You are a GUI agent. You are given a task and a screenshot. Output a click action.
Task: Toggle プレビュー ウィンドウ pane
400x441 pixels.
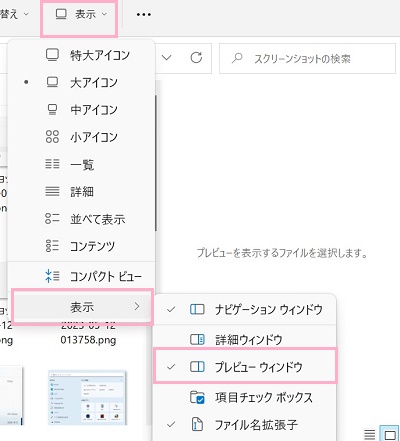[245, 367]
